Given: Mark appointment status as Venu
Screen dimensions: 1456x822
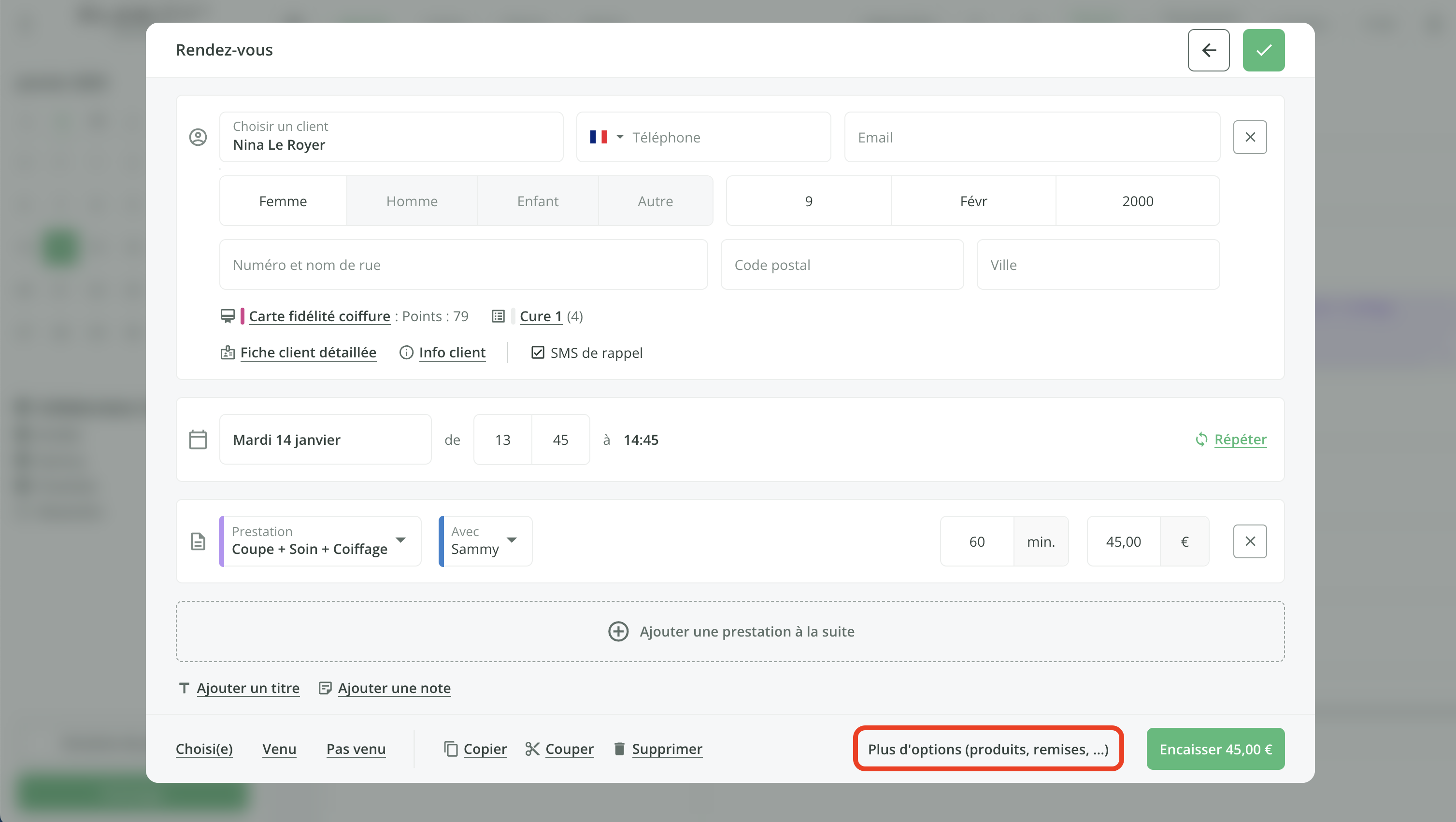Looking at the screenshot, I should click(x=279, y=749).
